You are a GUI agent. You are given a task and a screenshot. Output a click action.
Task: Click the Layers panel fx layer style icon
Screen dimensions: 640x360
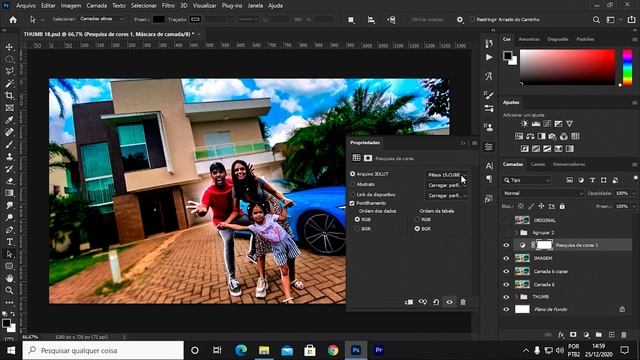pyautogui.click(x=561, y=335)
